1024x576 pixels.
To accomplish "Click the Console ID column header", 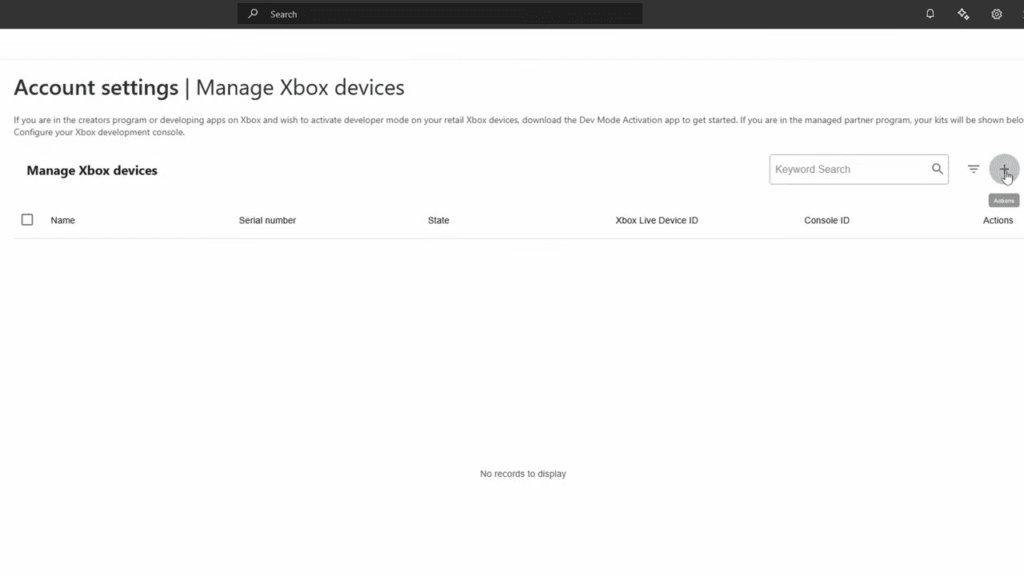I will [x=826, y=220].
